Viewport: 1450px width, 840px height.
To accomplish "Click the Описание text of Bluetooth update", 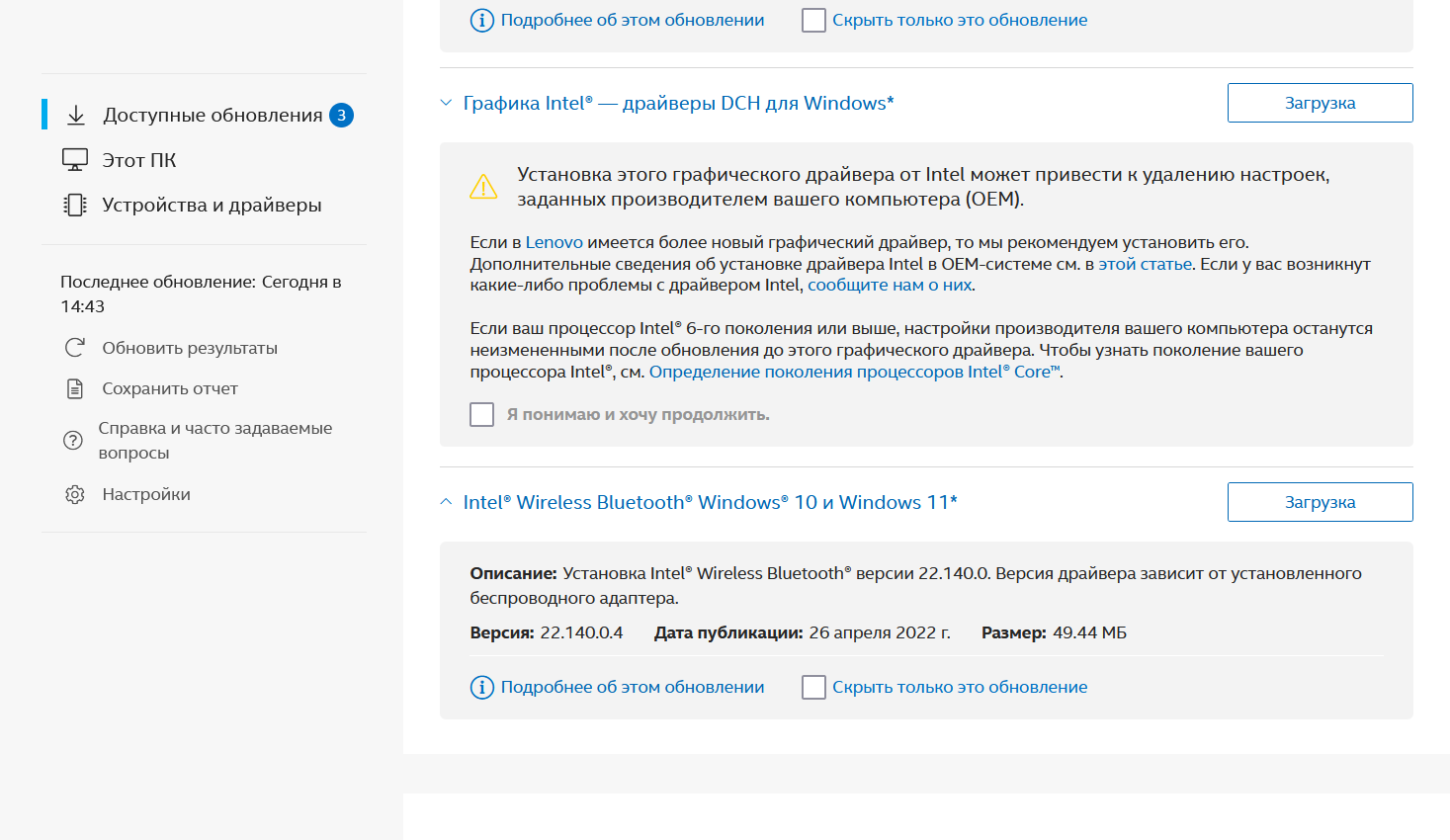I will tap(915, 585).
